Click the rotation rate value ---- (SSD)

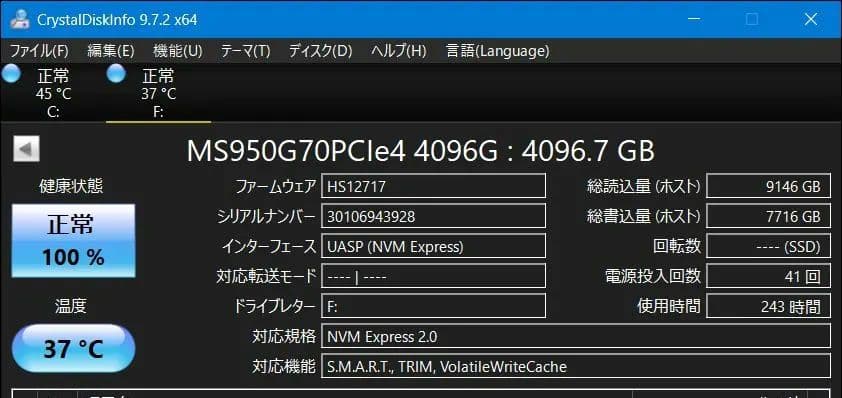[x=768, y=247]
